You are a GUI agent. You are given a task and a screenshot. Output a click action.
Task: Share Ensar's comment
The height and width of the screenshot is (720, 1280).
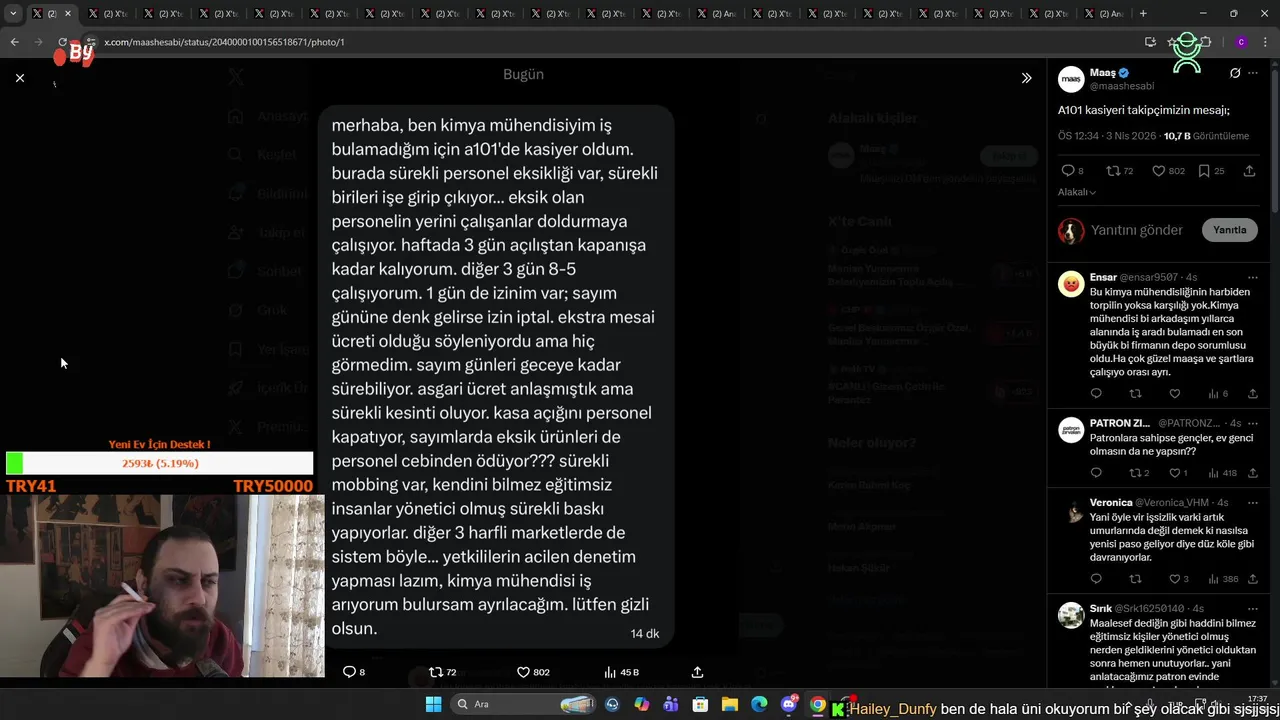(x=1252, y=394)
